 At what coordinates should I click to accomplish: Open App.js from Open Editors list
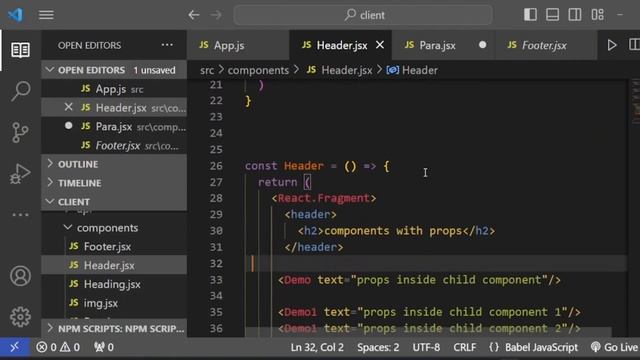click(114, 89)
